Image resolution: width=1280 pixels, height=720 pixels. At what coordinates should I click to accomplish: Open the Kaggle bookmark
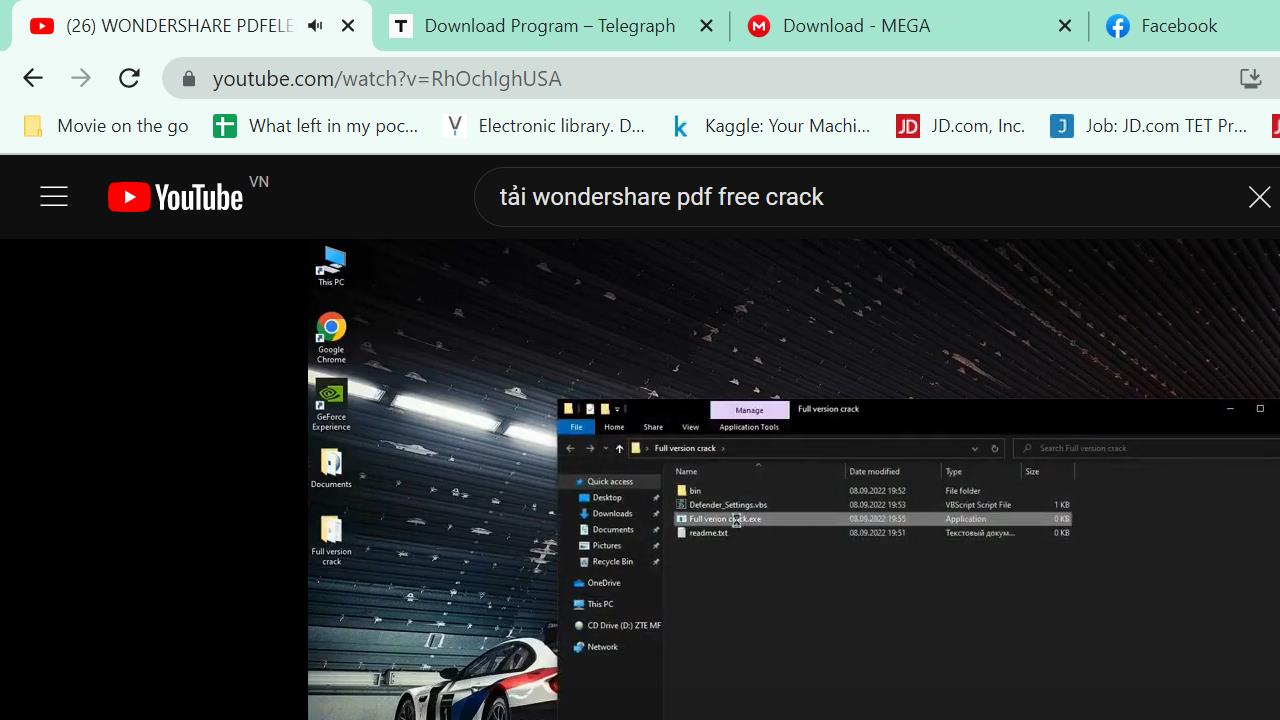(x=771, y=126)
